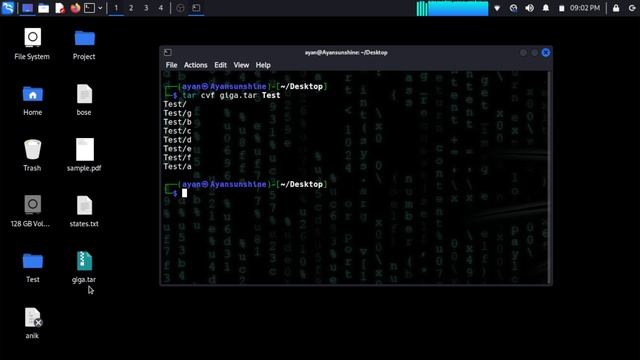Click the 'Test/d' output line
The height and width of the screenshot is (360, 640).
pos(178,140)
